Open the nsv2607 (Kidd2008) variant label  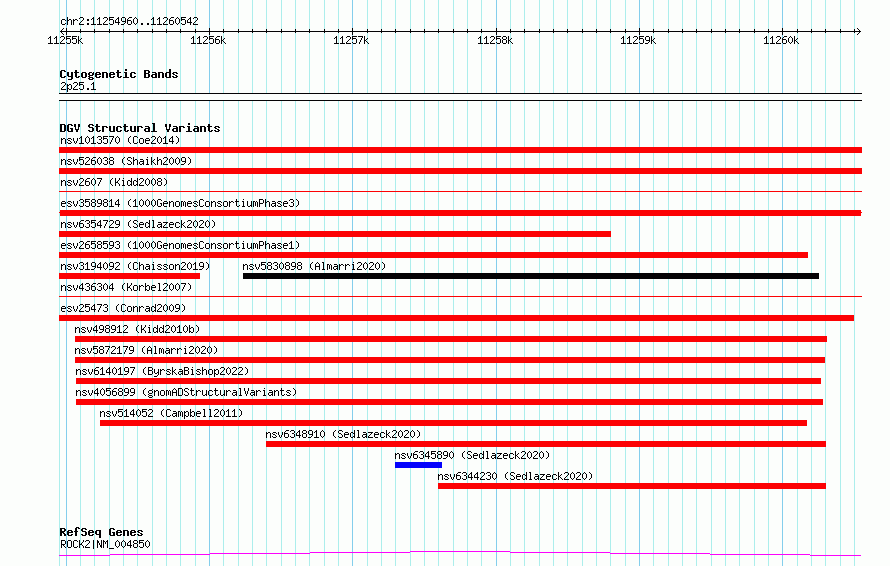pyautogui.click(x=114, y=182)
